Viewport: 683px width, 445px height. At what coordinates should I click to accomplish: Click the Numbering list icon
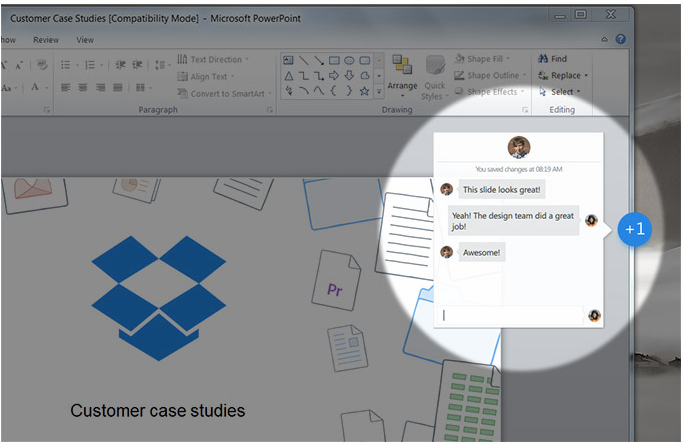point(90,65)
